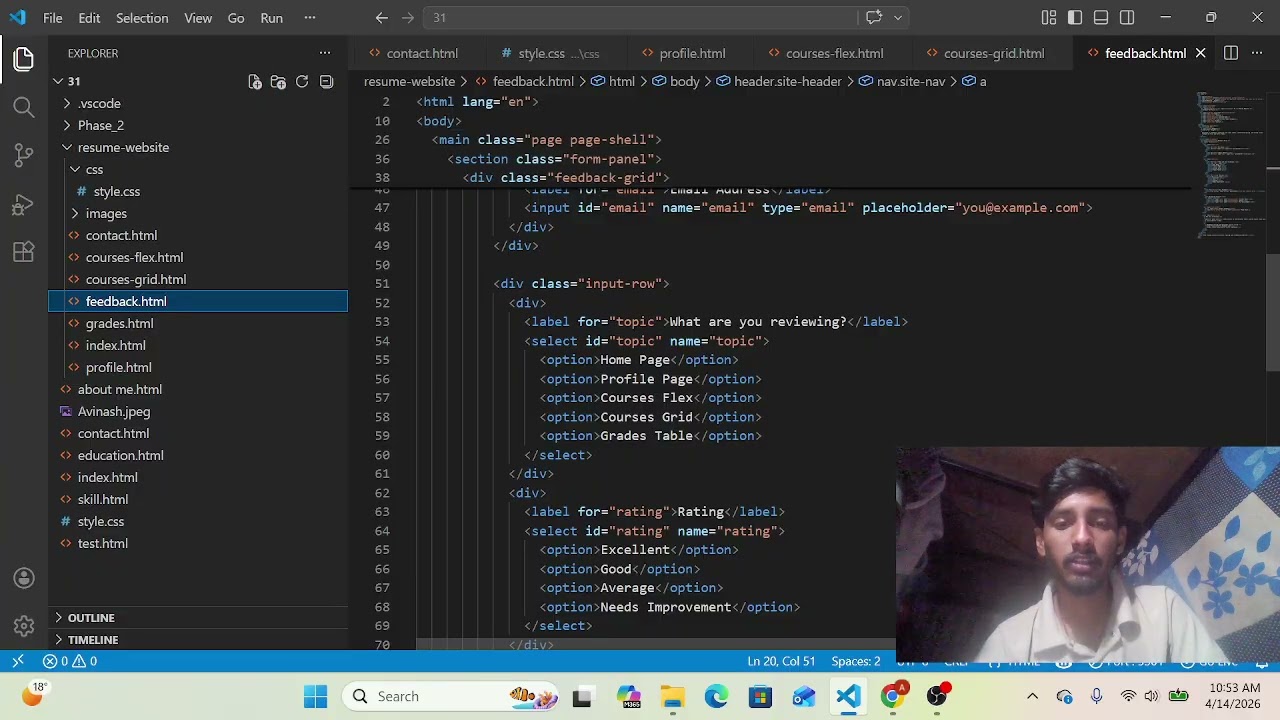
Task: Expand the images folder
Action: (105, 213)
